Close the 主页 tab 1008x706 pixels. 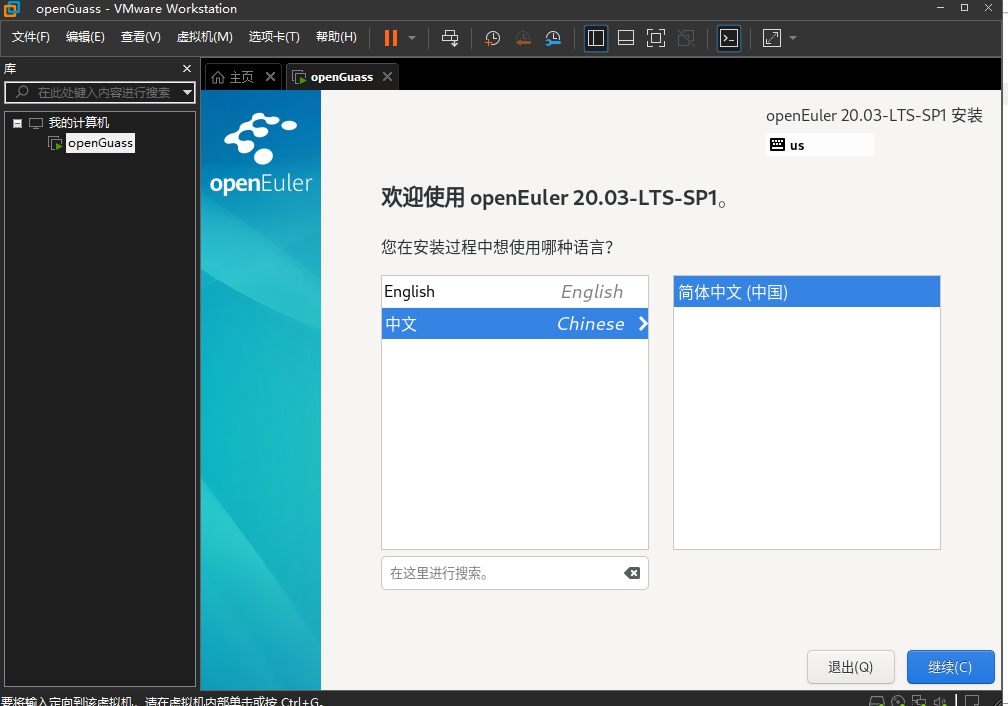pos(271,77)
